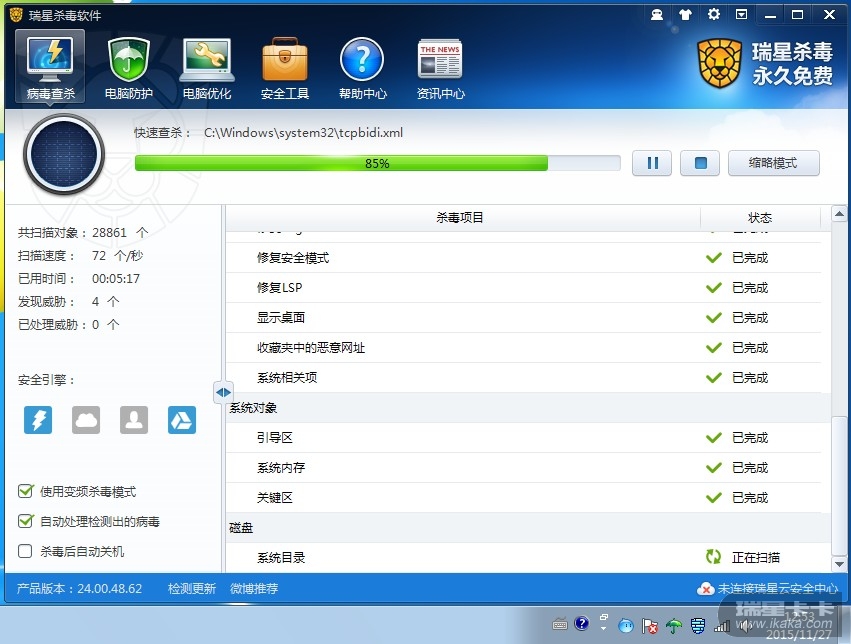Open the keyboard tray icon in taskbar

click(x=560, y=624)
